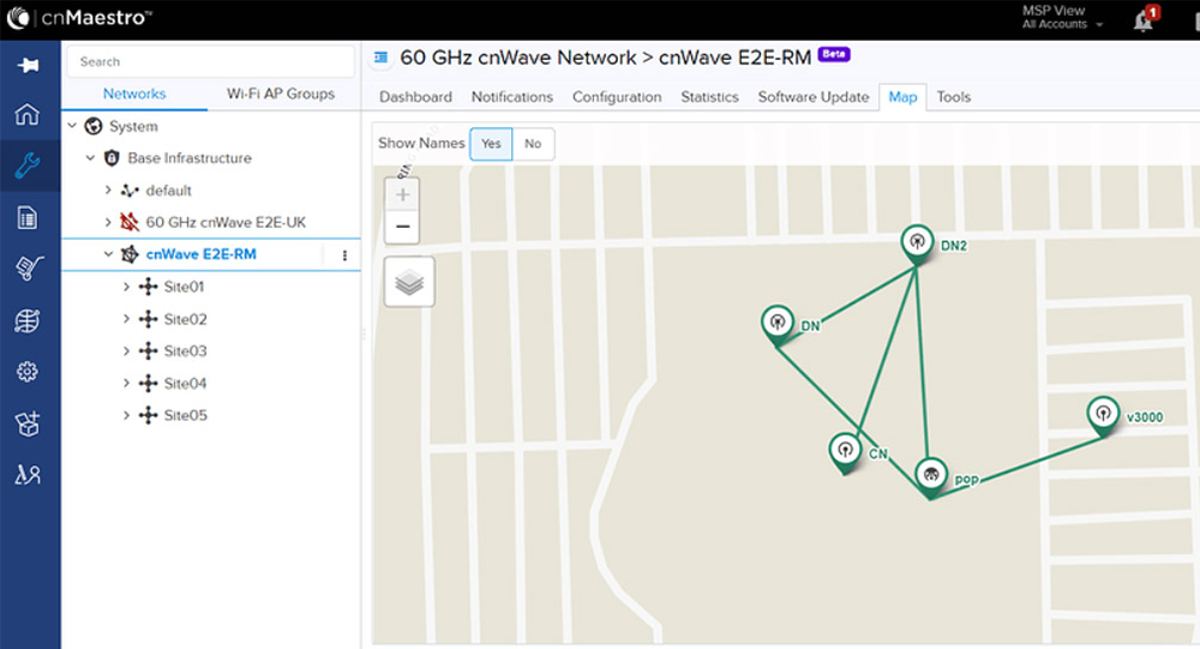This screenshot has height=649, width=1200.
Task: Switch to the Statistics tab
Action: (x=710, y=97)
